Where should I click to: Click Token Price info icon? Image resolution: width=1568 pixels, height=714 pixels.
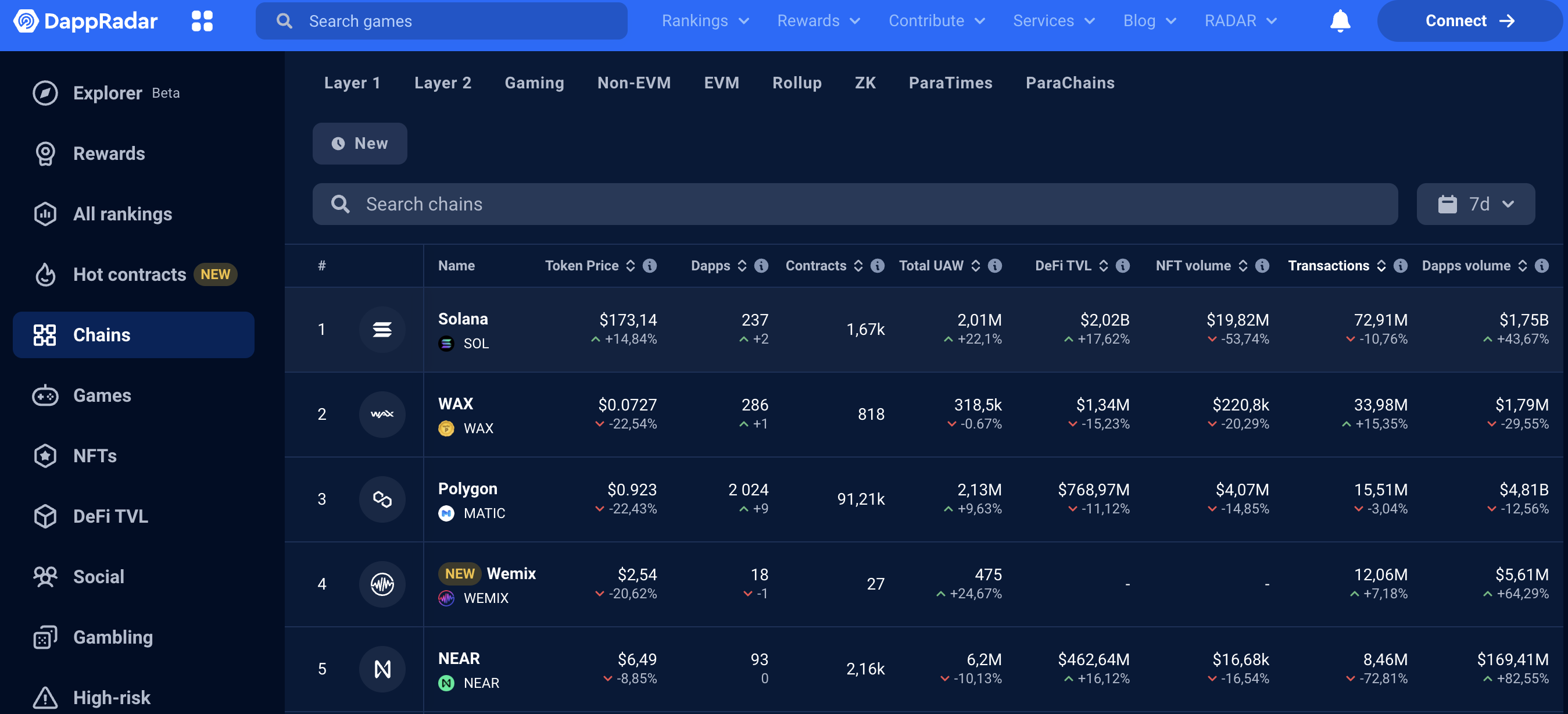click(650, 266)
